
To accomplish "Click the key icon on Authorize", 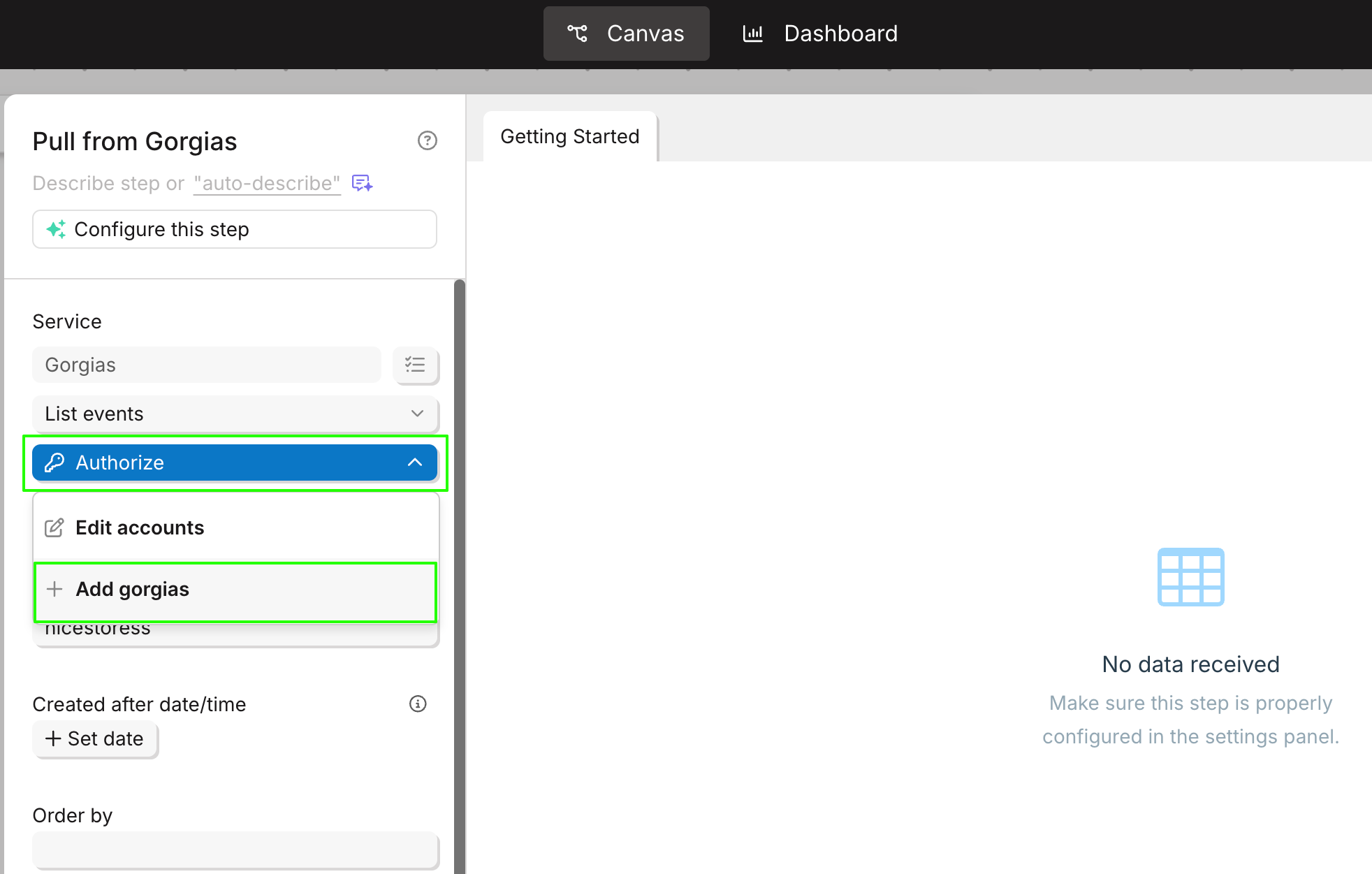I will [54, 463].
